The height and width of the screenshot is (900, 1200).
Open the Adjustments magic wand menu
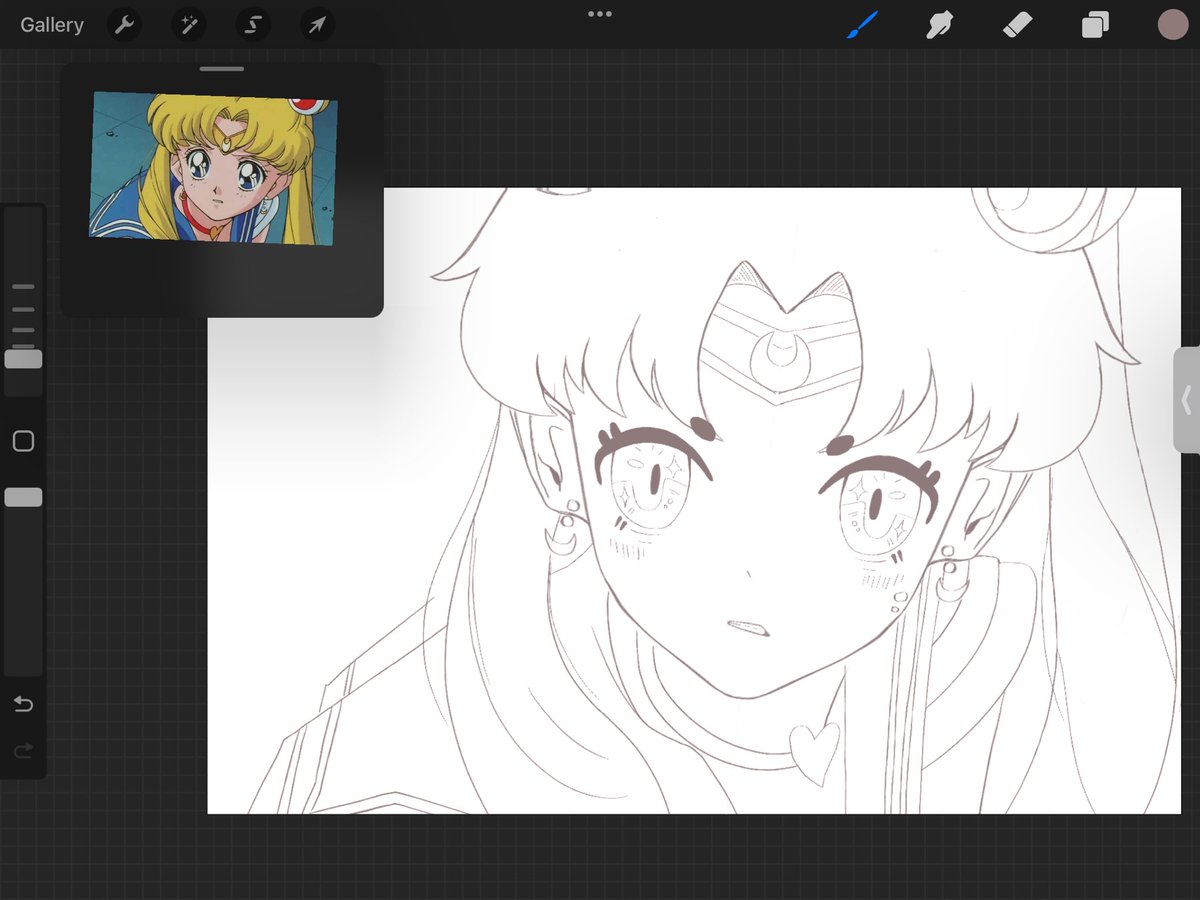coord(189,25)
